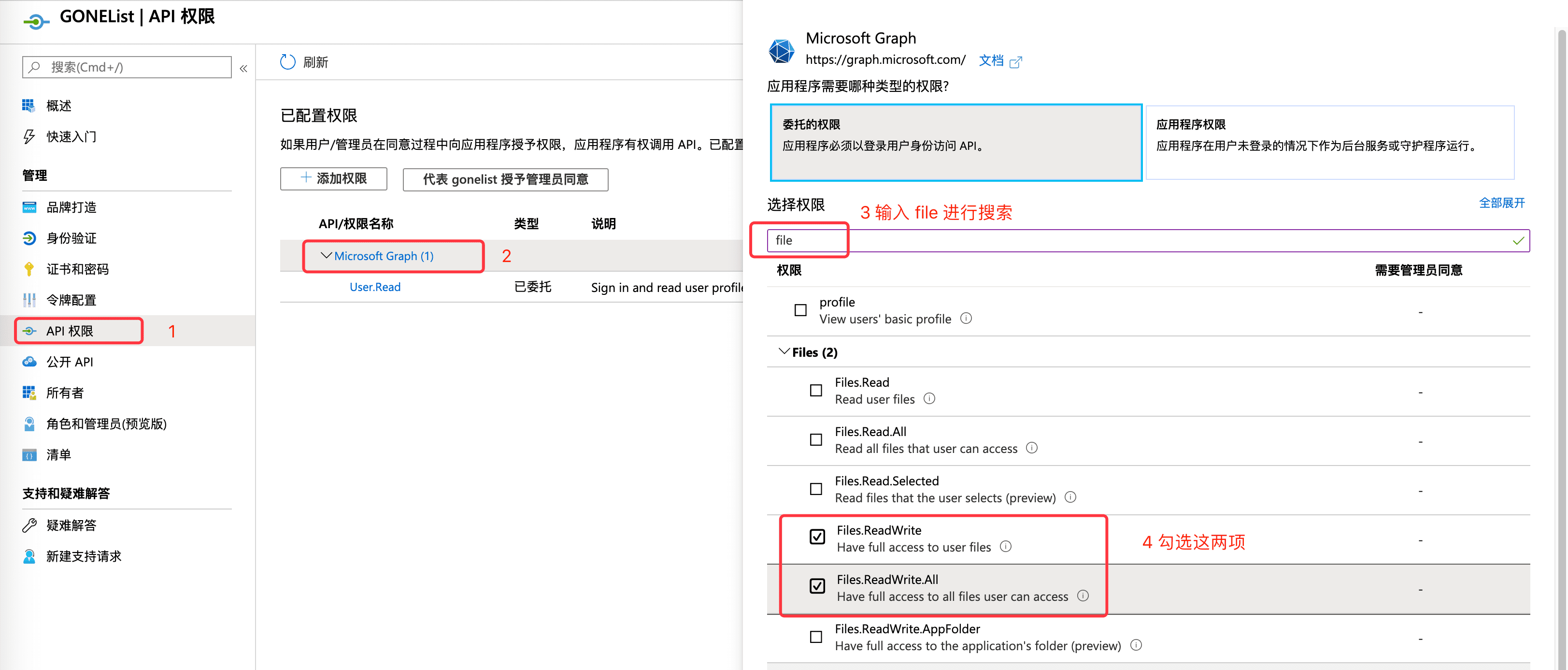1568x670 pixels.
Task: Click the 添加权限 button
Action: (x=334, y=178)
